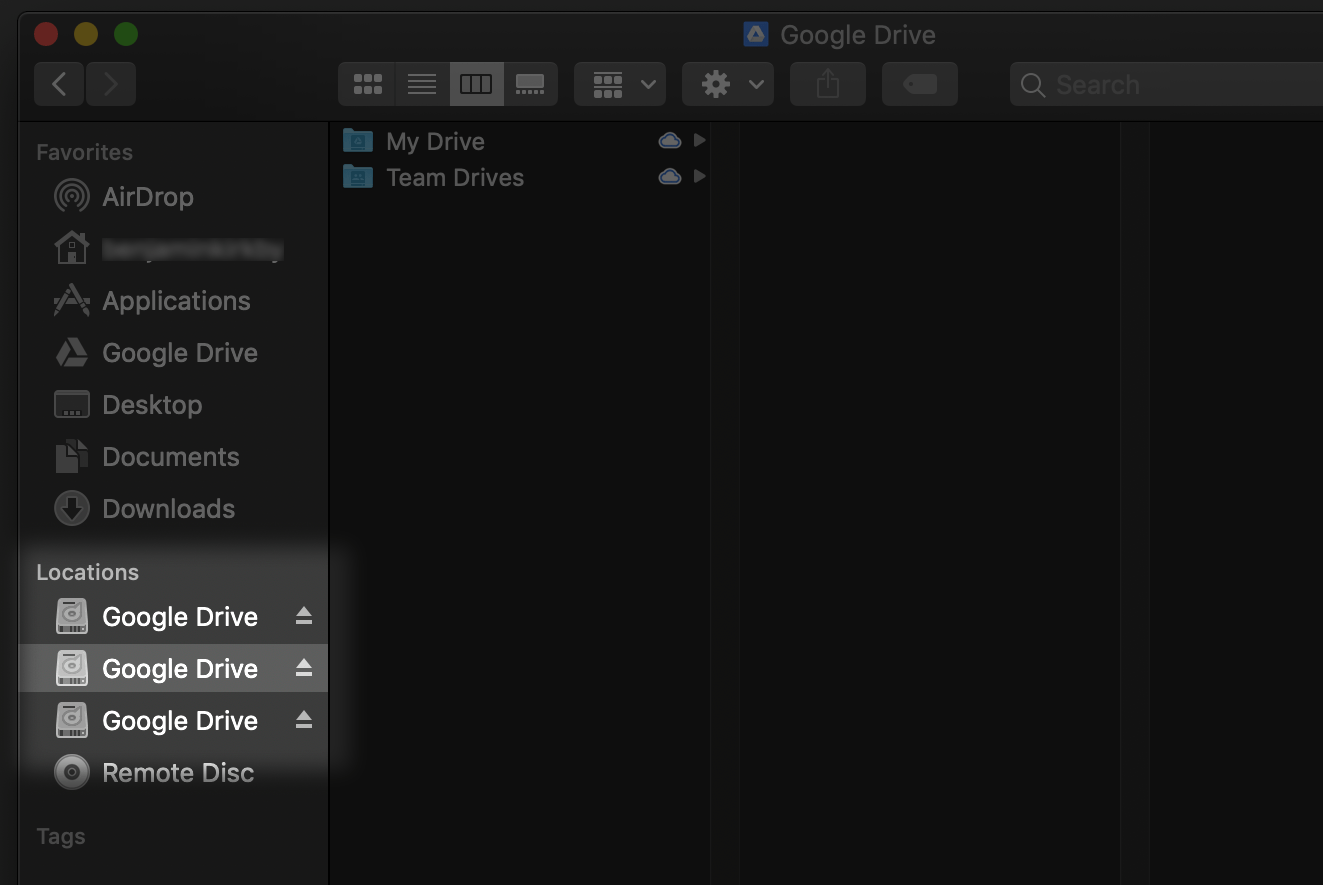Select the last Google Drive under Locations
The width and height of the screenshot is (1323, 885).
pyautogui.click(x=173, y=721)
